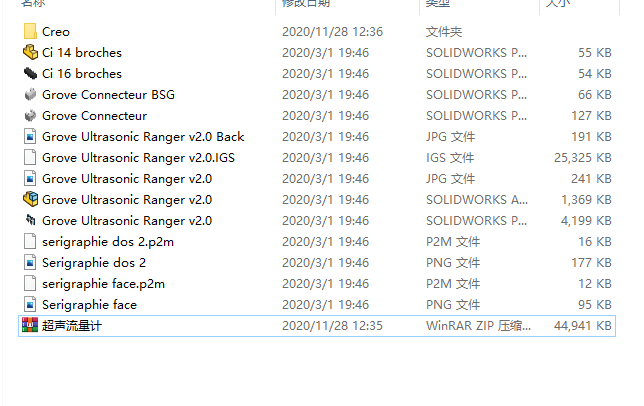Select the file serigraphie dos 2.p2m
Image resolution: width=644 pixels, height=406 pixels.
click(108, 241)
